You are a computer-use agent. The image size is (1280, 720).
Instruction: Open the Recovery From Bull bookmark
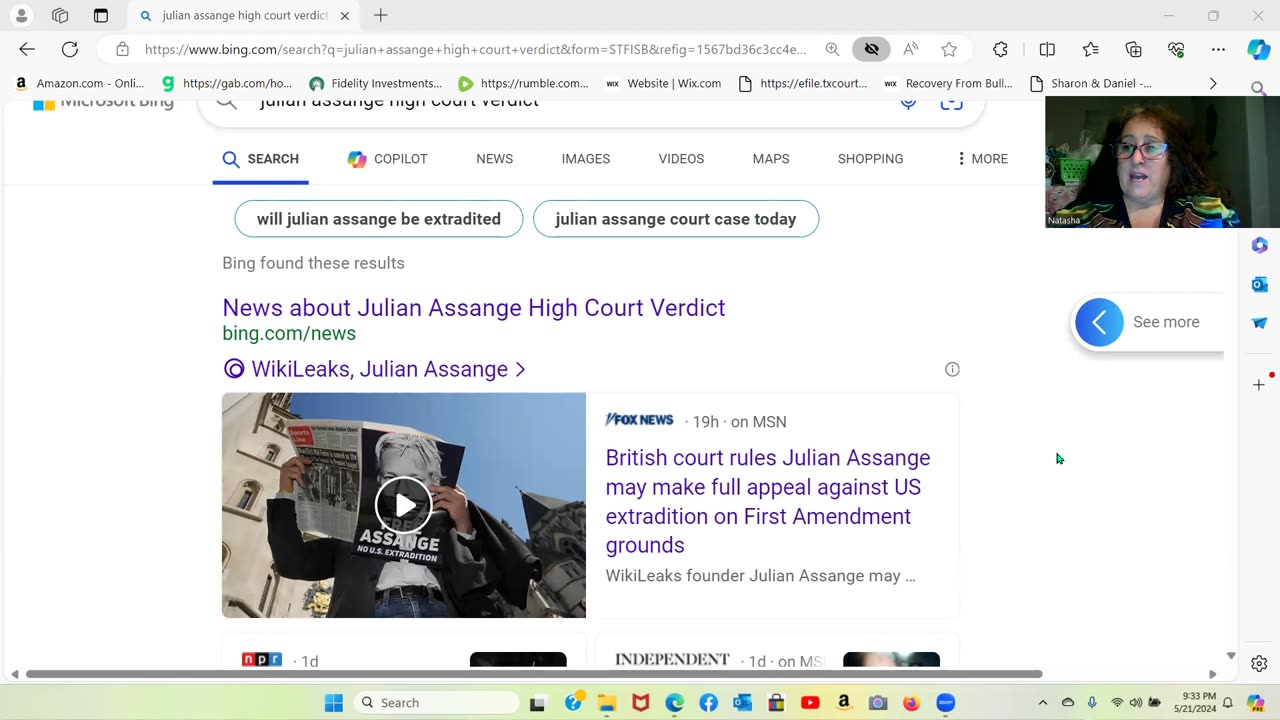[949, 83]
